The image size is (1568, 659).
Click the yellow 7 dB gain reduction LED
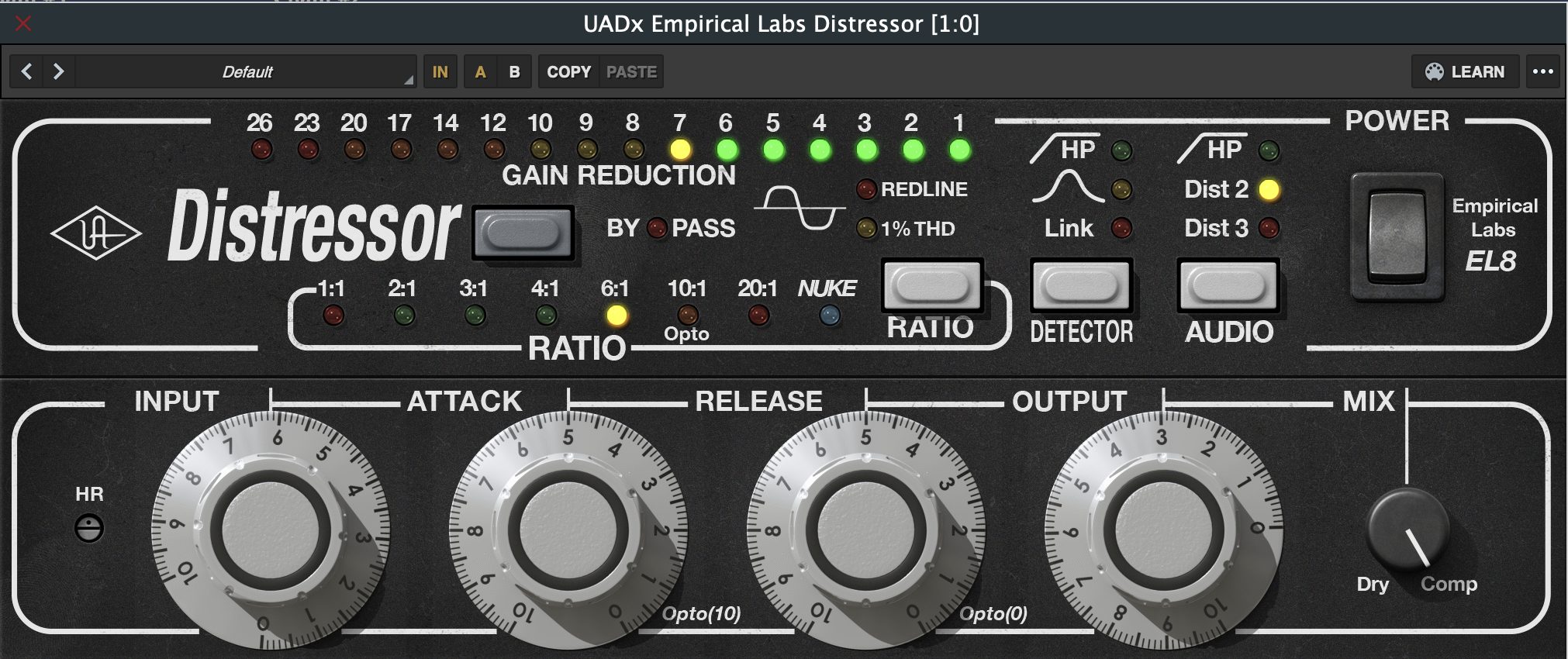[x=680, y=149]
